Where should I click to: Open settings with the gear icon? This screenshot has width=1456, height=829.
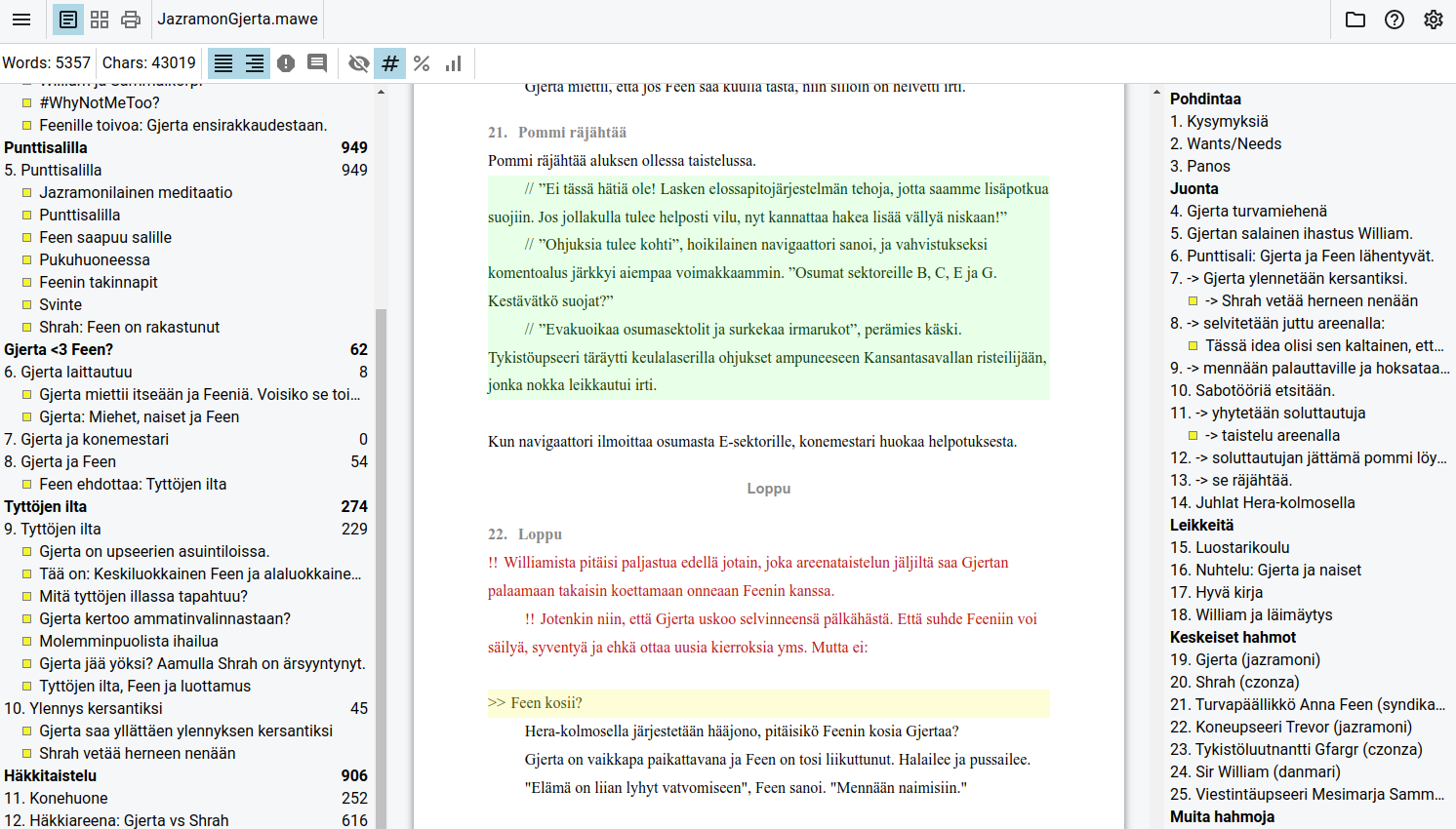click(1434, 20)
